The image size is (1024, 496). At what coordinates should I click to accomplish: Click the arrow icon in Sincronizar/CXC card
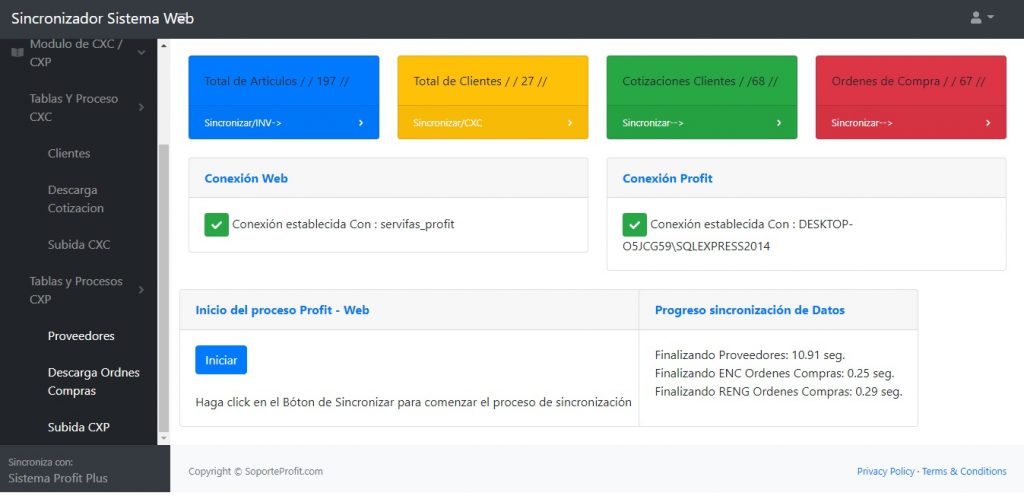pyautogui.click(x=570, y=123)
